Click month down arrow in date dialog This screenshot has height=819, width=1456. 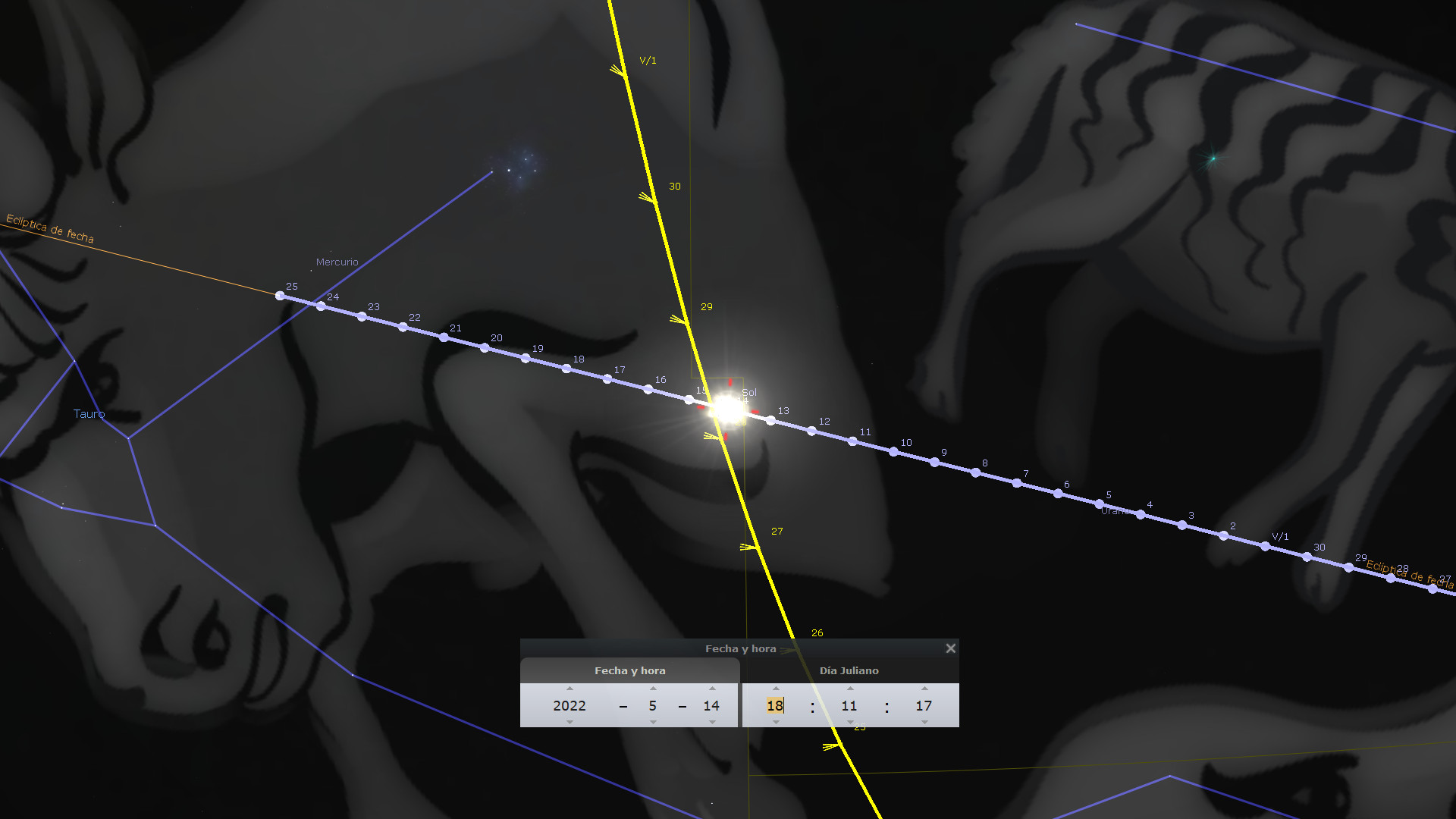click(653, 722)
